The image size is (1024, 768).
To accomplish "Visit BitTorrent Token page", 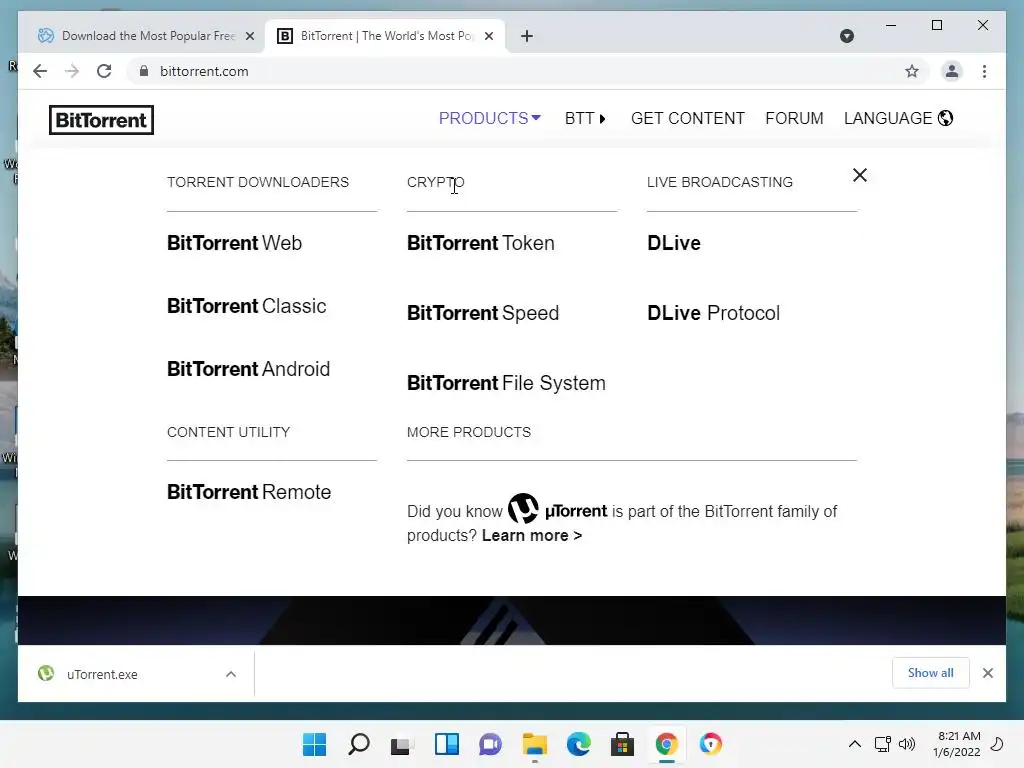I will [x=481, y=243].
